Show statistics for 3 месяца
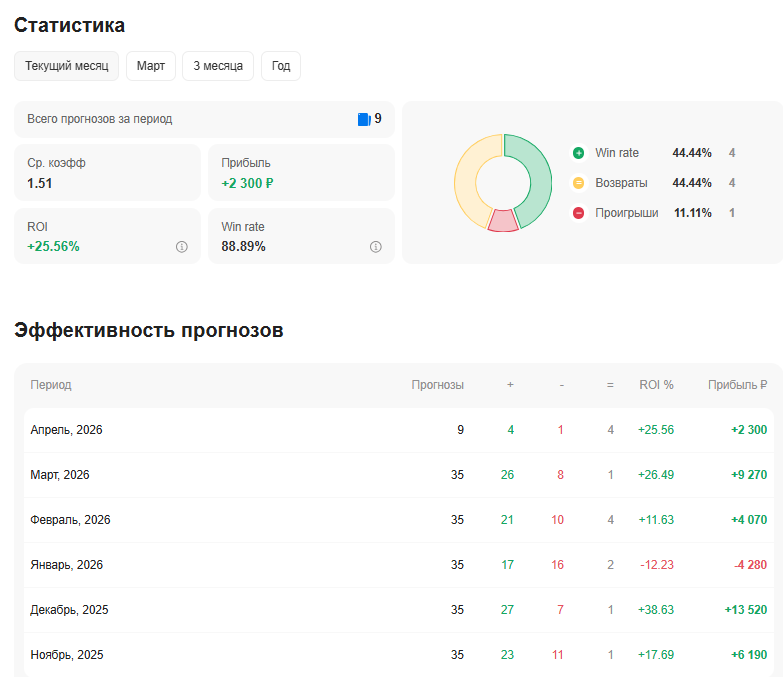This screenshot has width=783, height=677. pyautogui.click(x=218, y=66)
